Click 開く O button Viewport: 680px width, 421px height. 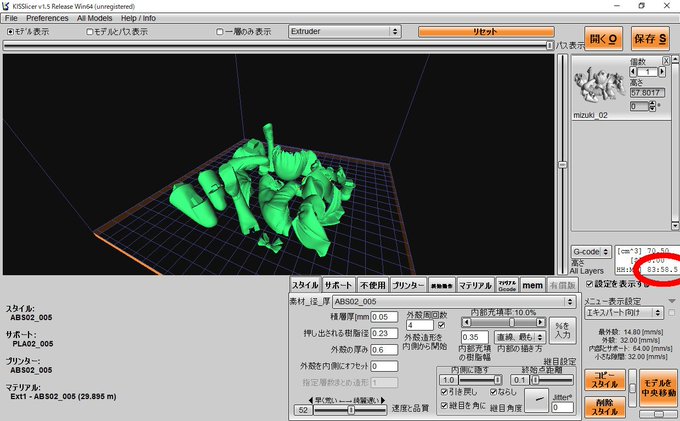click(603, 39)
